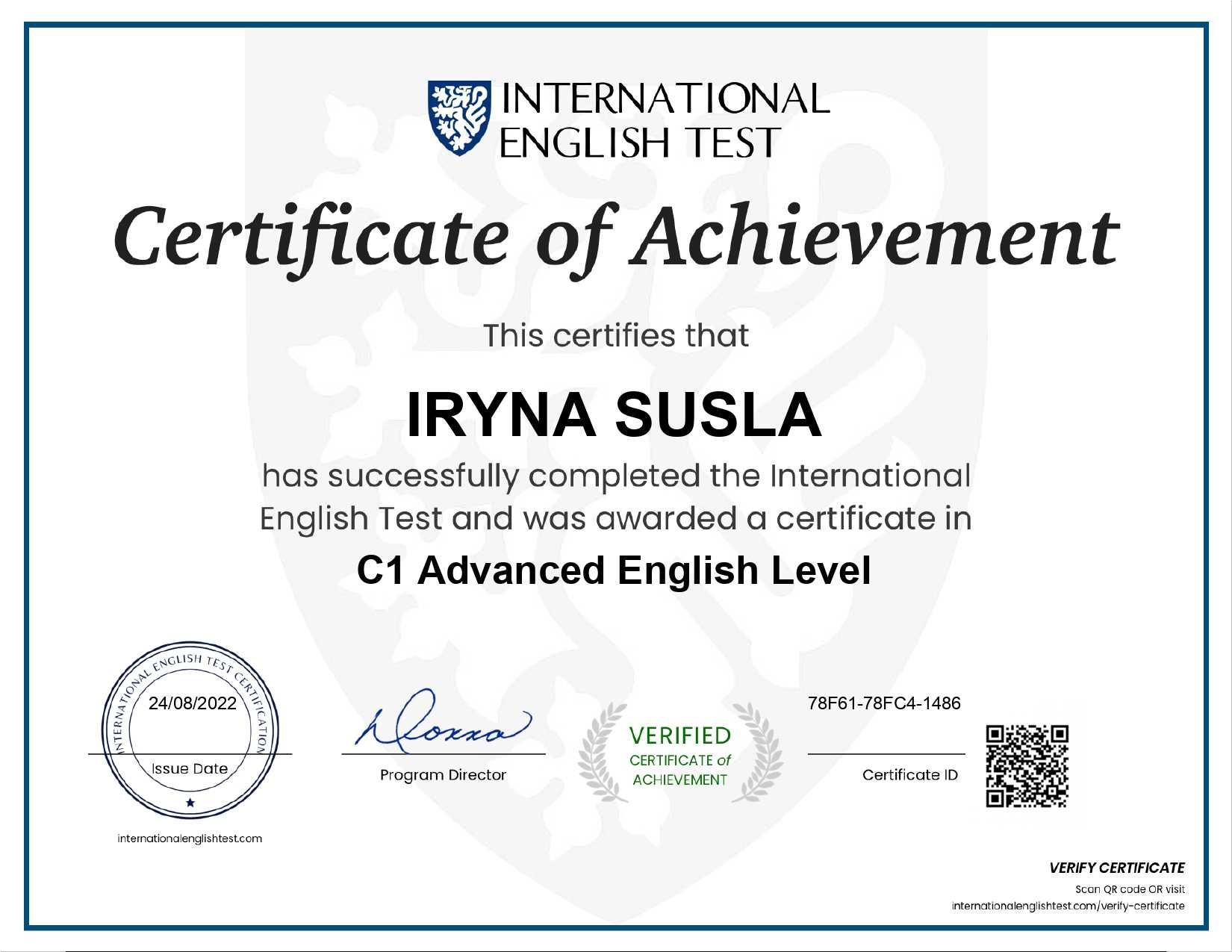Select the issue date 24/08/2022

pyautogui.click(x=193, y=703)
